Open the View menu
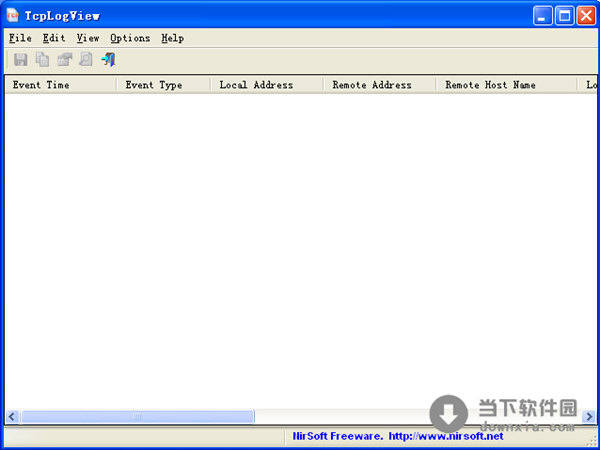 click(x=88, y=38)
